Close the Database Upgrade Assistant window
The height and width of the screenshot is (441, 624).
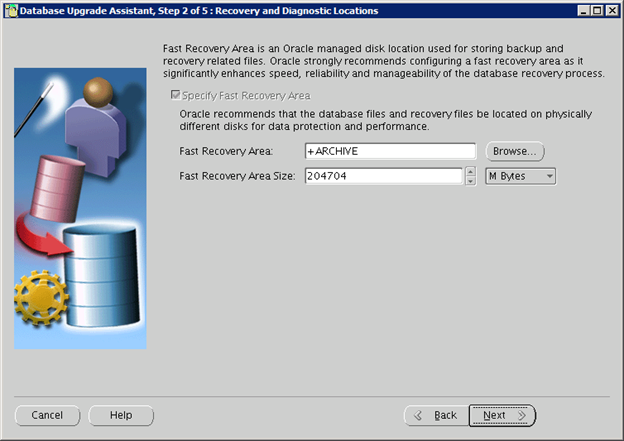coord(612,11)
